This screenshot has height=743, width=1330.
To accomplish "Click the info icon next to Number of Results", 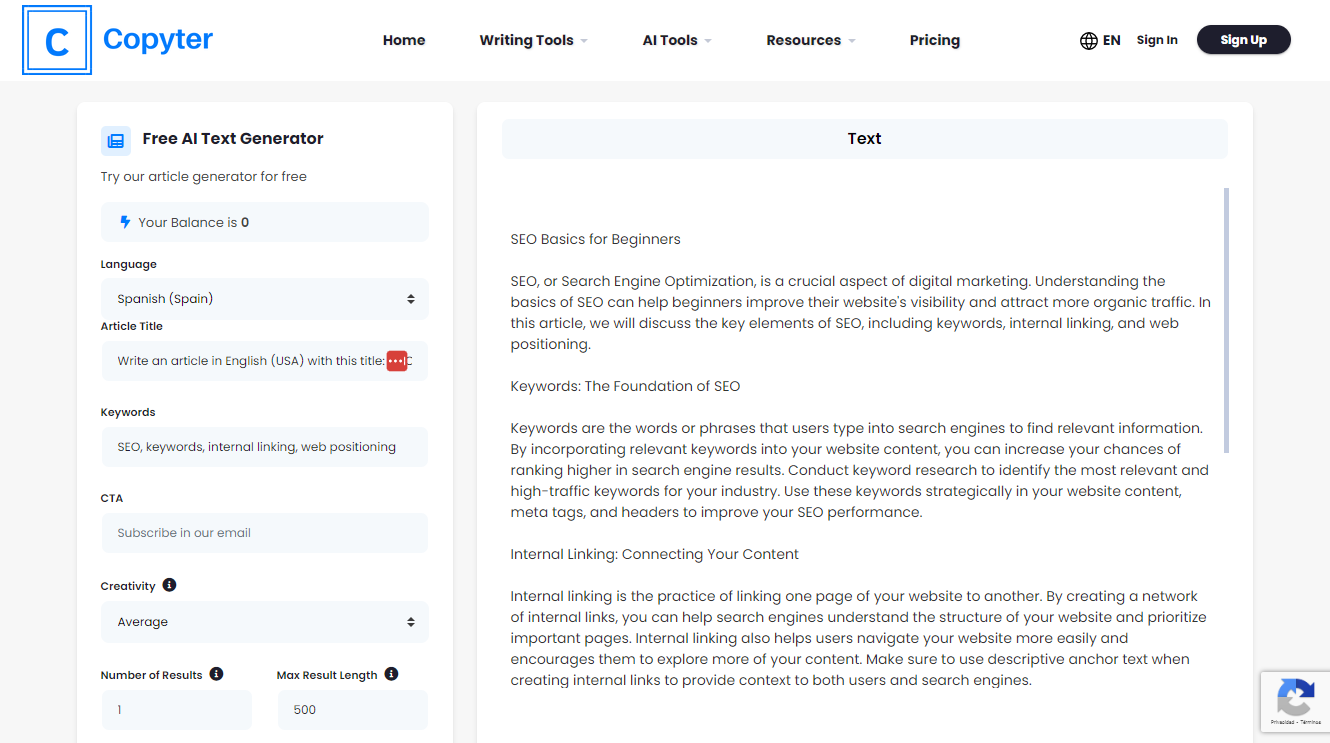I will pyautogui.click(x=216, y=673).
